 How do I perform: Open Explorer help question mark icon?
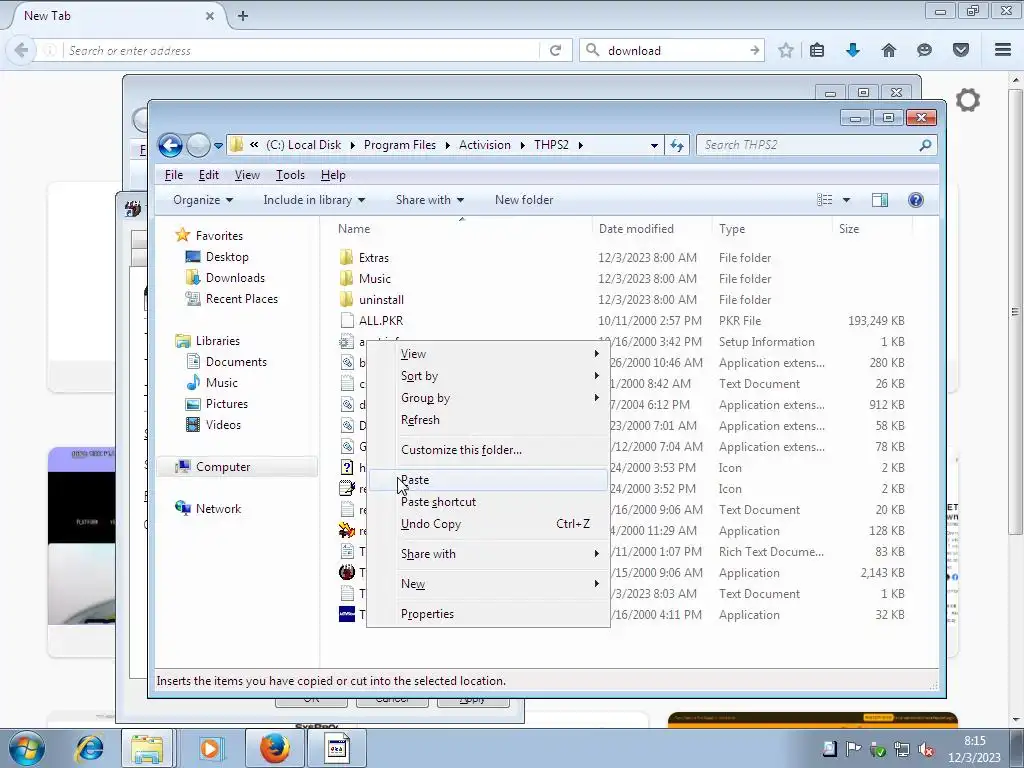(x=916, y=200)
